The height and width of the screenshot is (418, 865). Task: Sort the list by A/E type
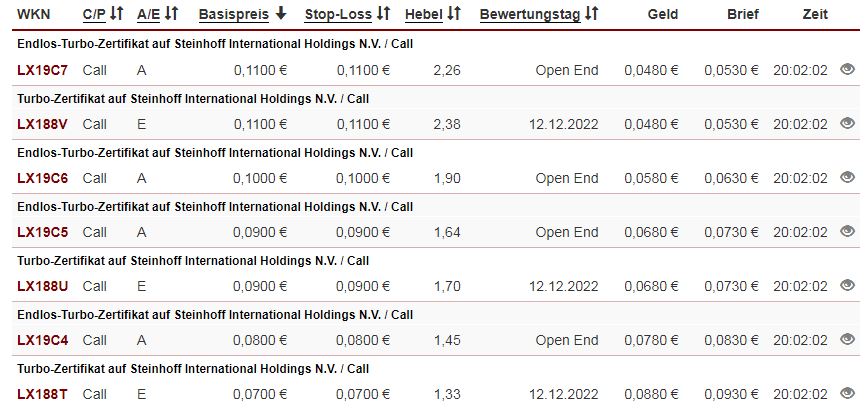coord(158,15)
